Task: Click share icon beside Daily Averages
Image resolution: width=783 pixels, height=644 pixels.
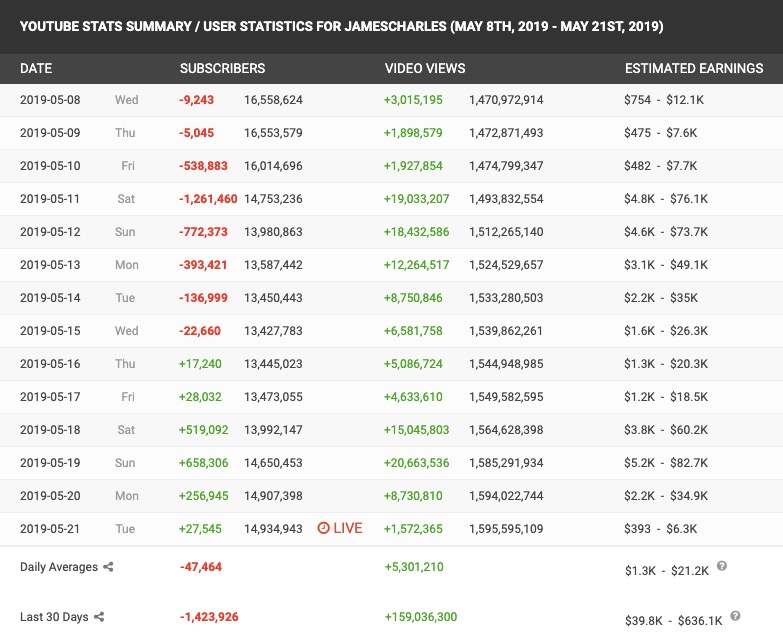Action: (108, 567)
